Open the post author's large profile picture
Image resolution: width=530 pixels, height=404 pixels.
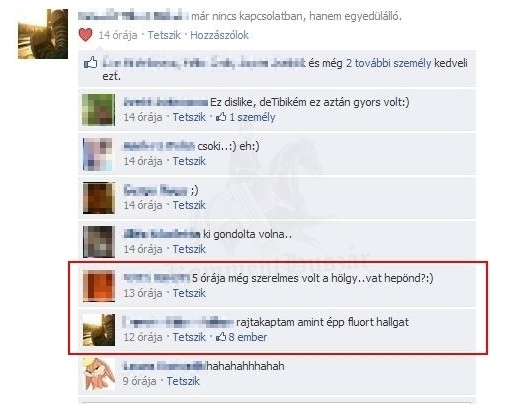(43, 34)
